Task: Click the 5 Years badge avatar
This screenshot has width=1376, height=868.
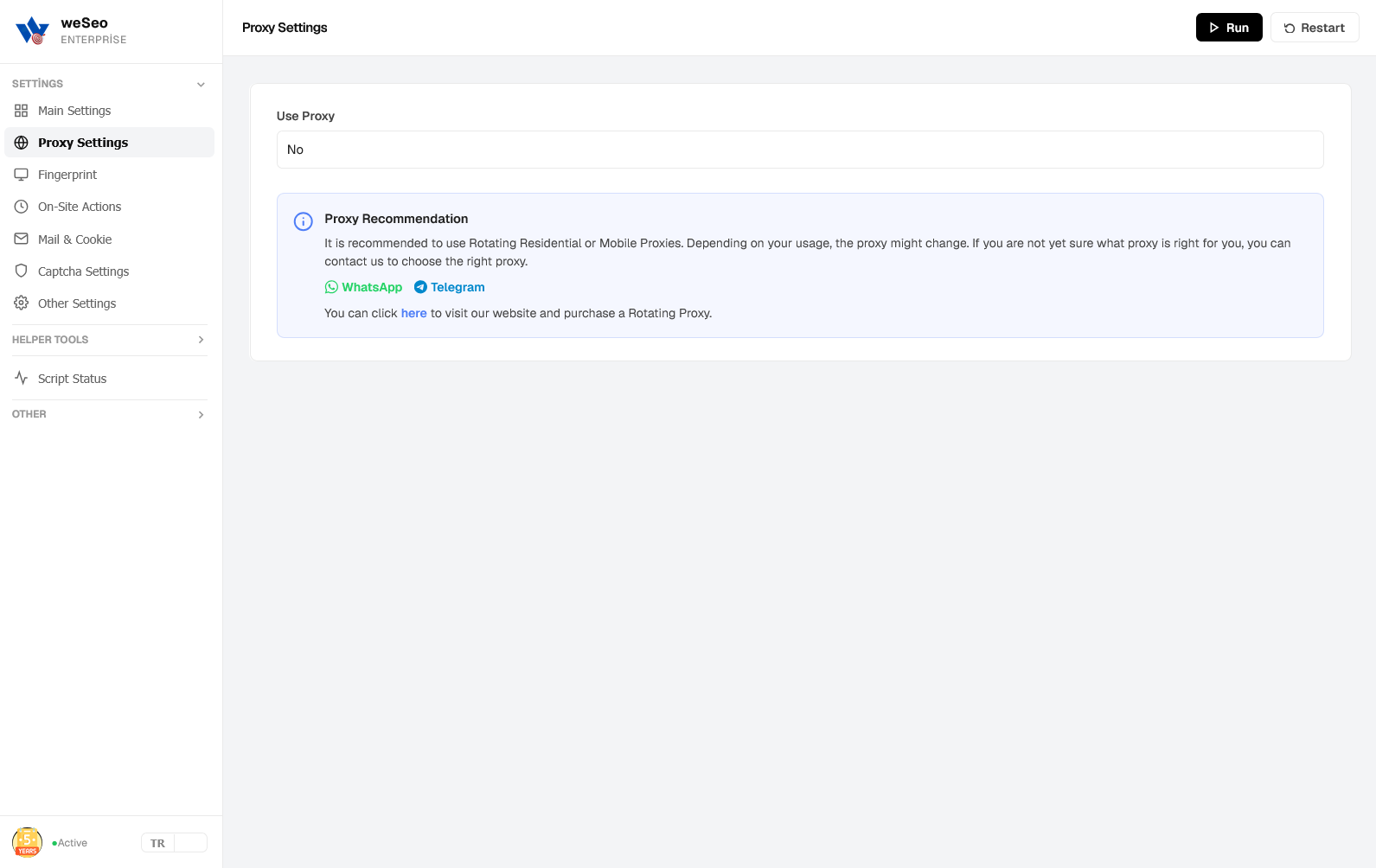Action: coord(28,842)
